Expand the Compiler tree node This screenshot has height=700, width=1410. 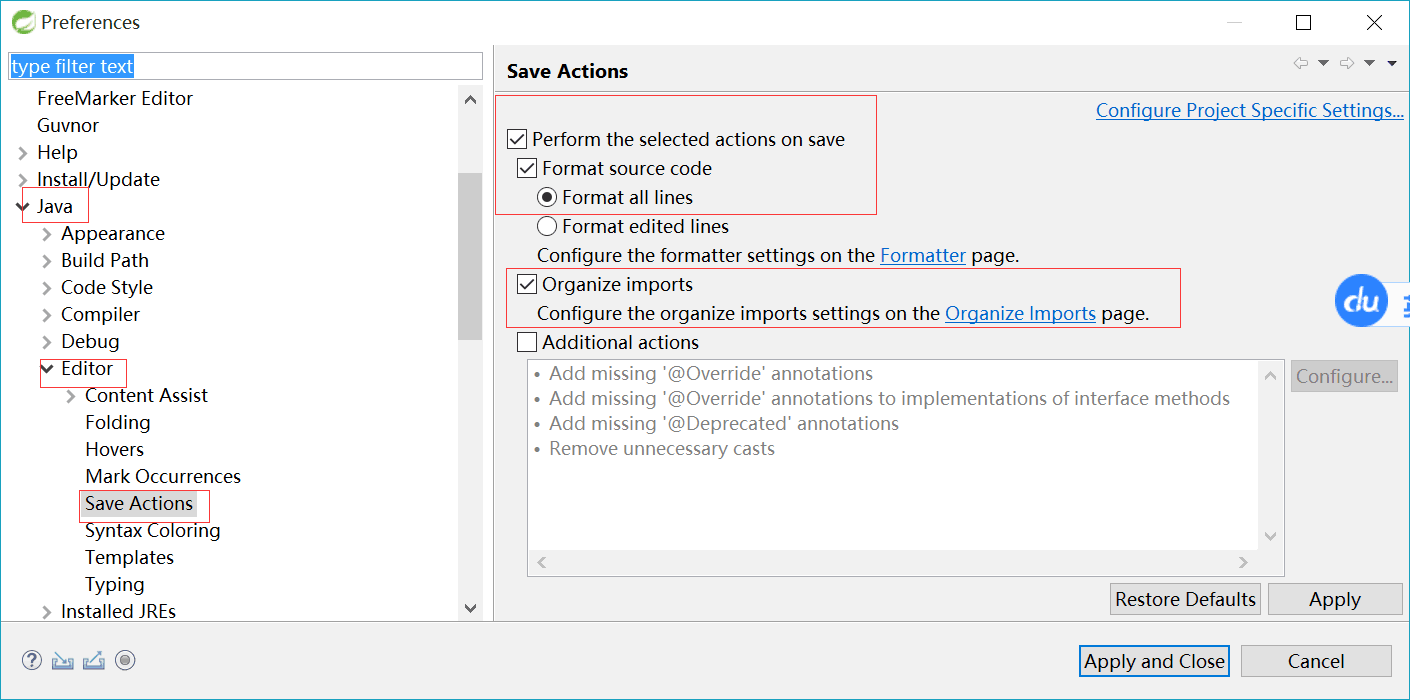tap(47, 315)
